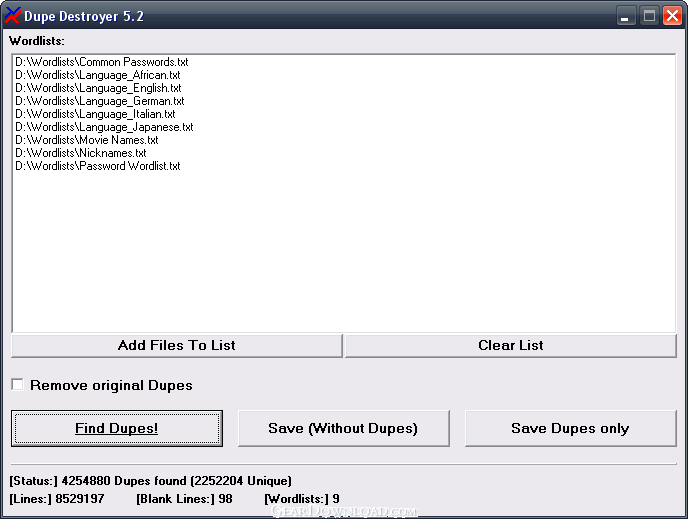The image size is (688, 519).
Task: Select Language_Italian.txt entry
Action: pos(95,114)
